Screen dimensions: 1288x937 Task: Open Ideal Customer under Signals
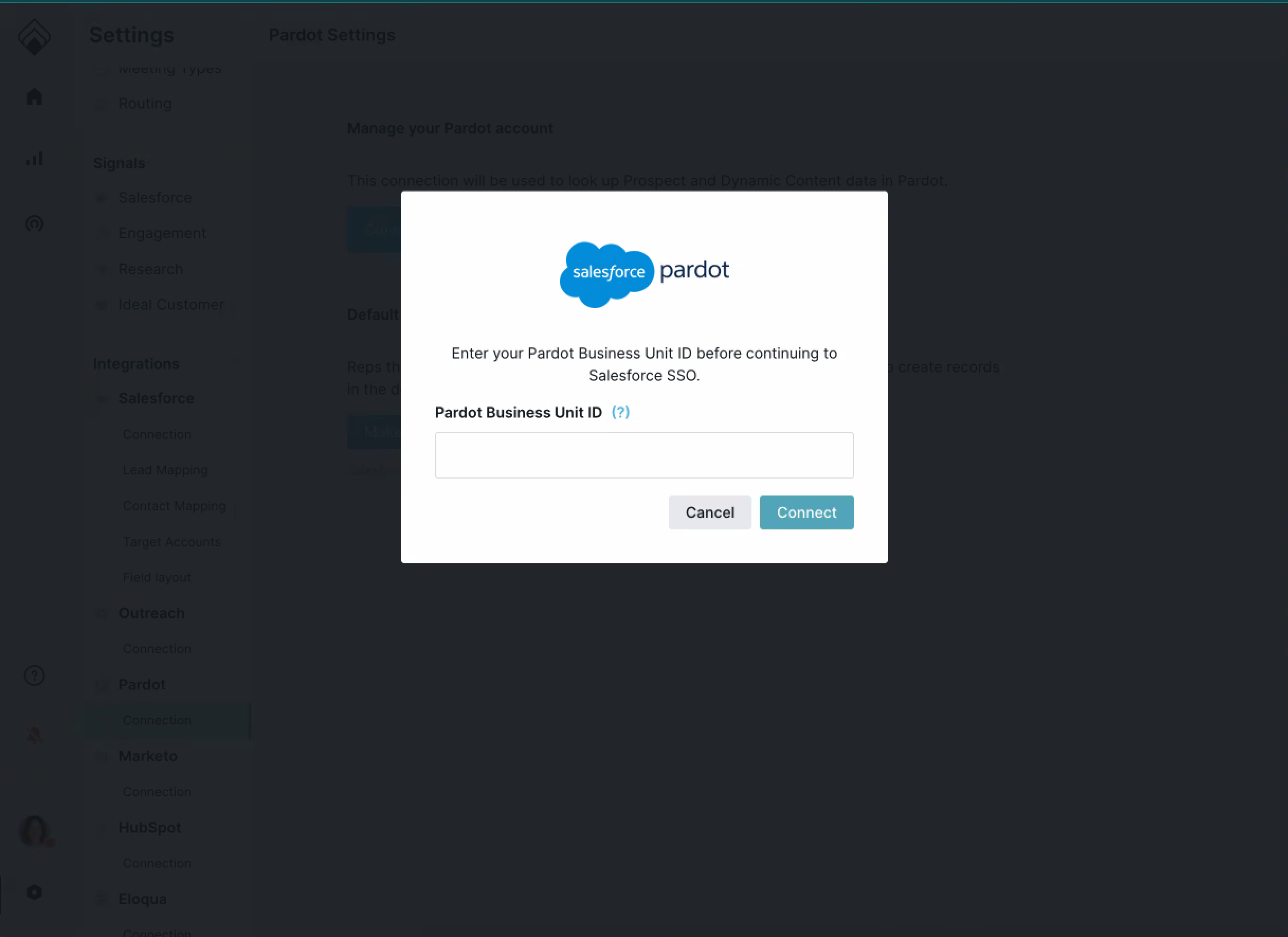tap(171, 304)
